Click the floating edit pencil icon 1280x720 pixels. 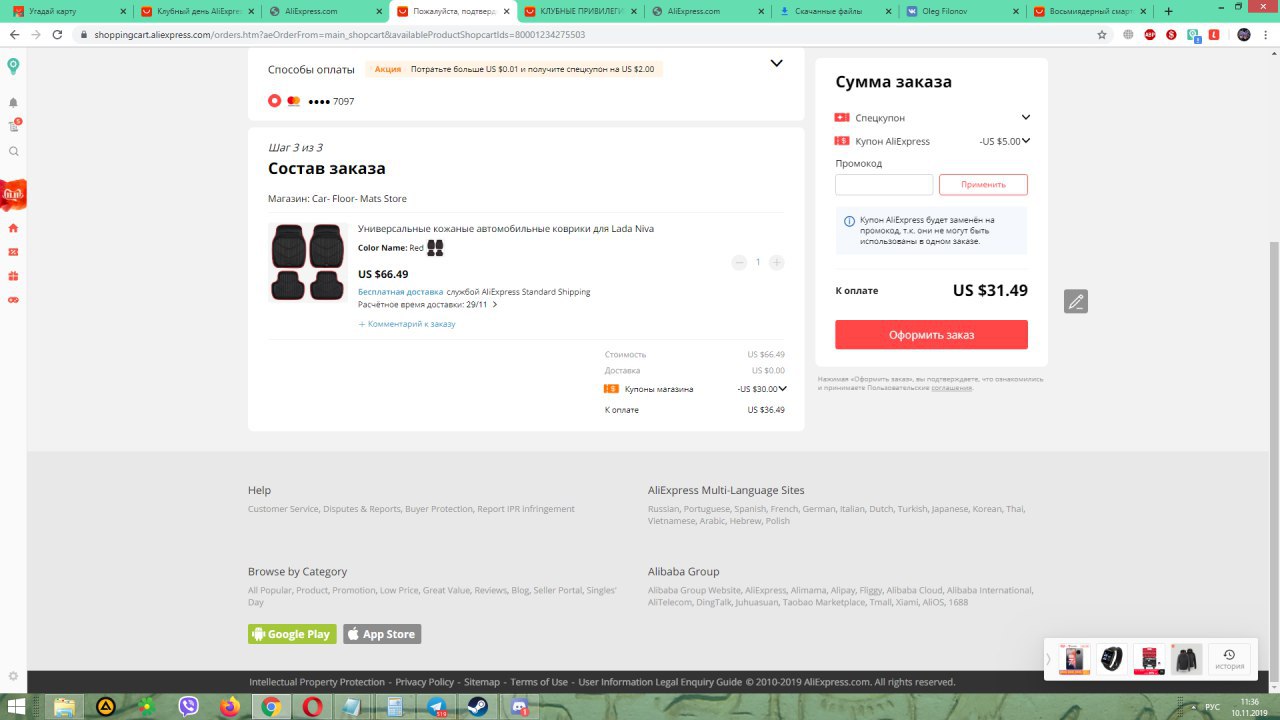(x=1076, y=301)
